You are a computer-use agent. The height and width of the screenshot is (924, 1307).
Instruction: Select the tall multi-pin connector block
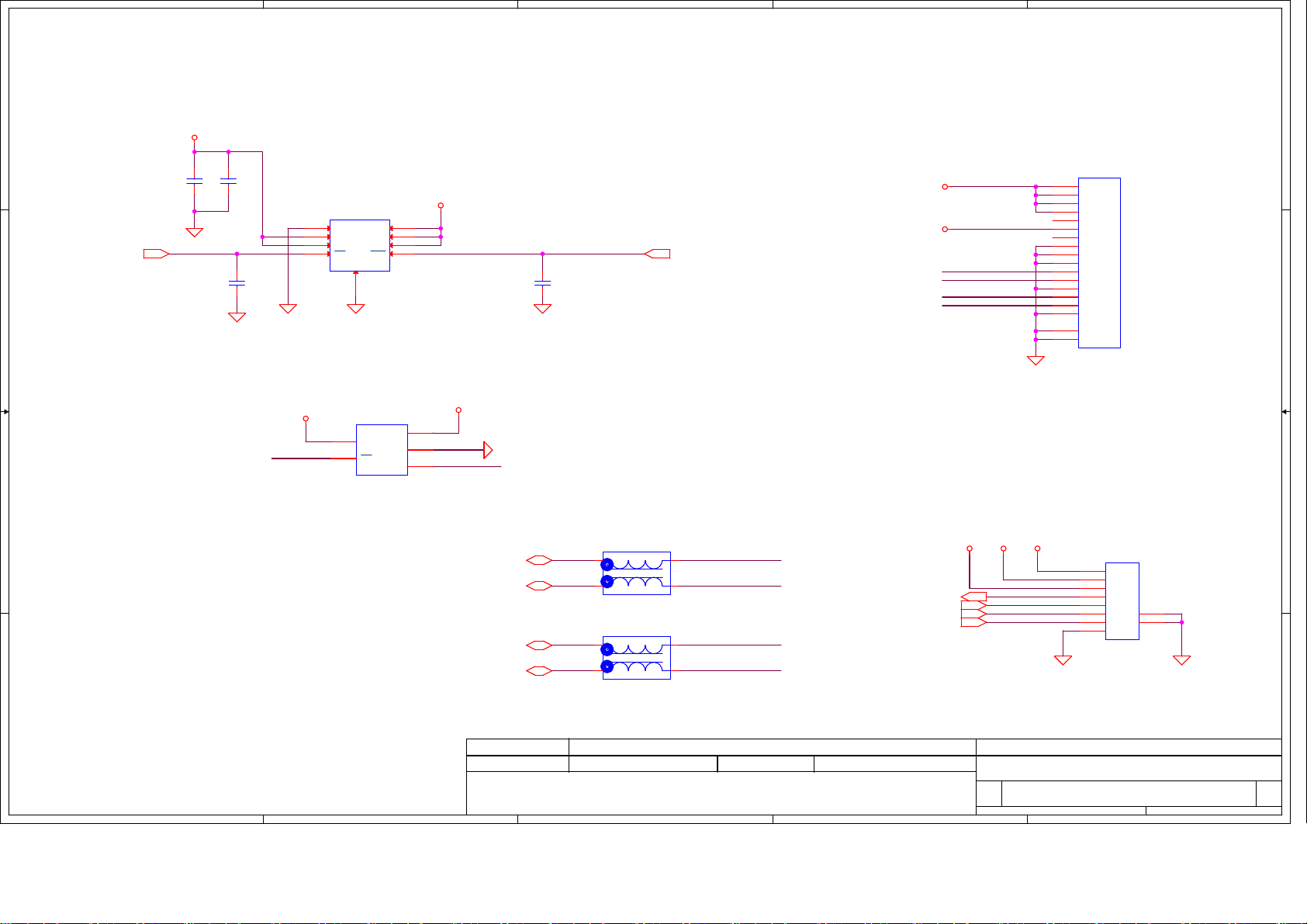1099,263
